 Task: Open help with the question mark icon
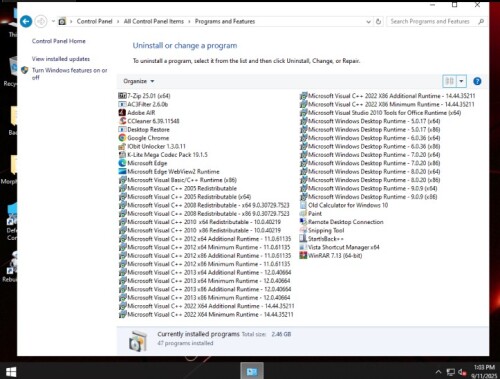[x=477, y=81]
